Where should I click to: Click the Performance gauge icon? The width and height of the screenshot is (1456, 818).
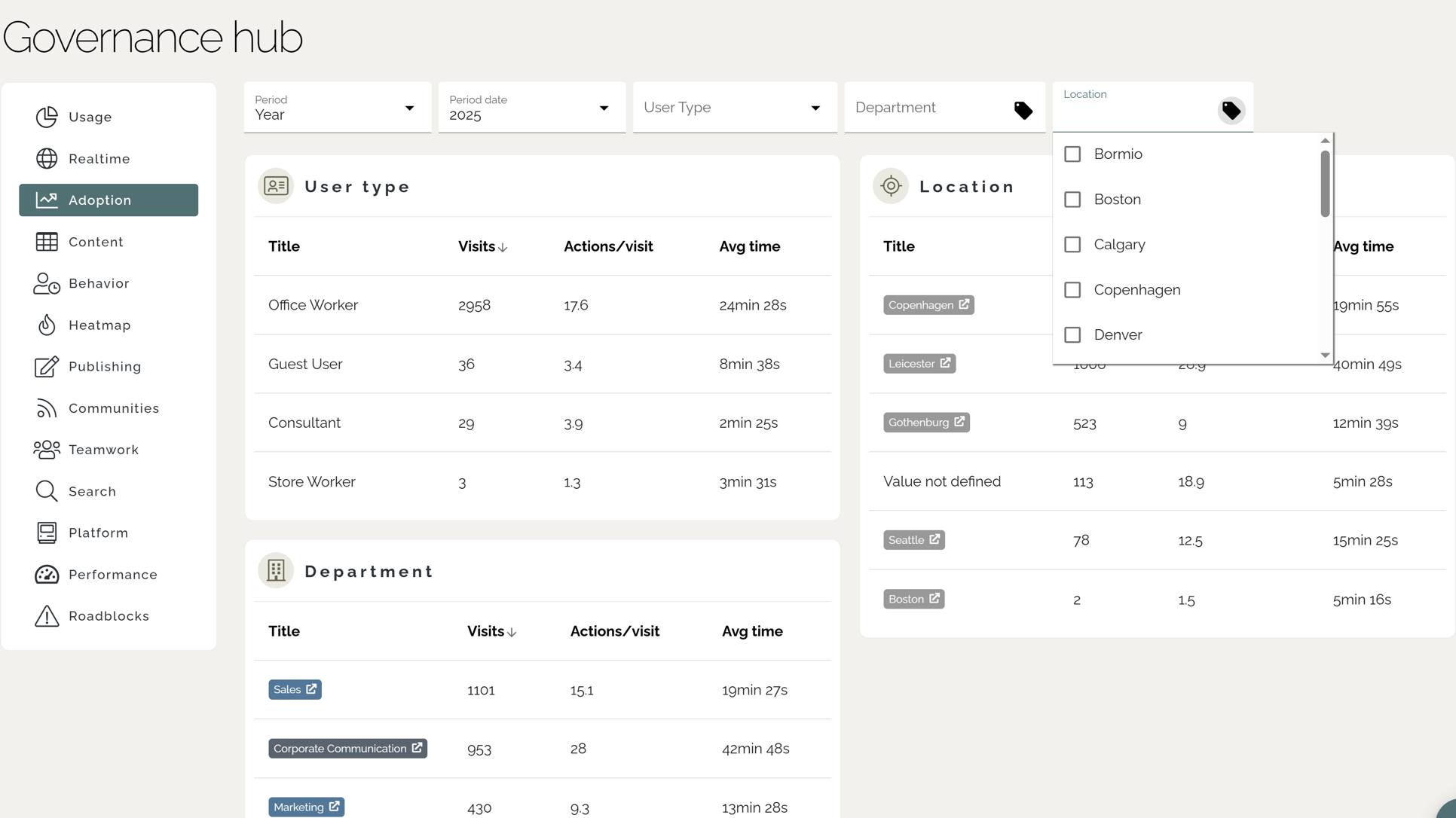[47, 574]
